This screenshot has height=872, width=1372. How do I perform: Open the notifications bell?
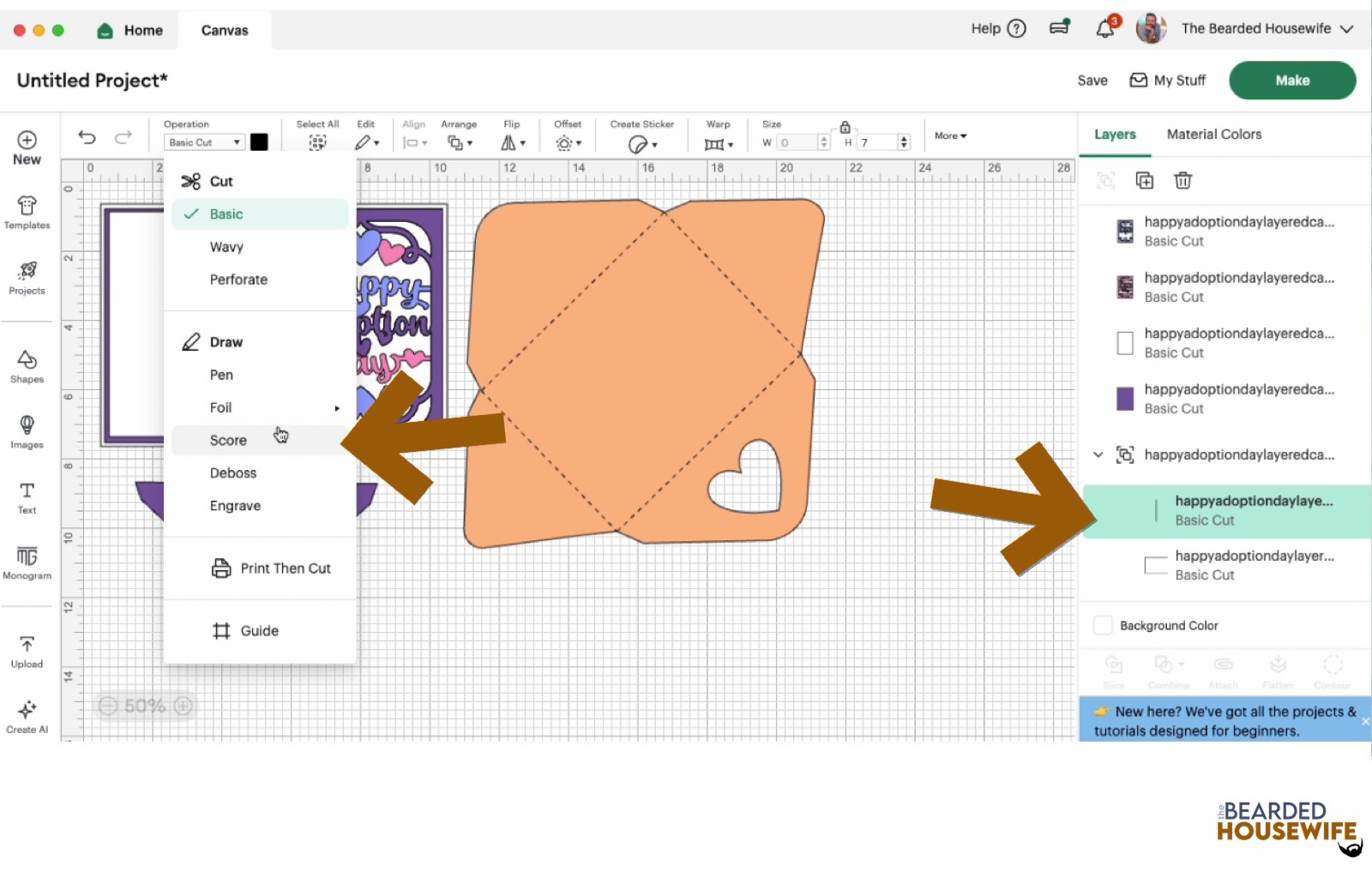coord(1105,29)
